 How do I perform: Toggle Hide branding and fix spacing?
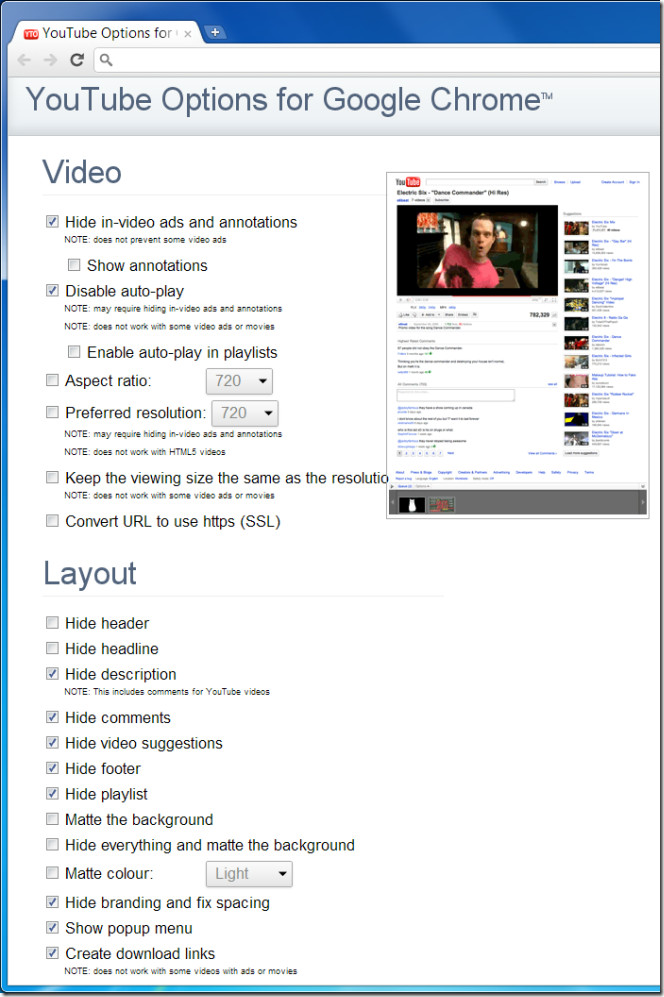click(x=52, y=902)
